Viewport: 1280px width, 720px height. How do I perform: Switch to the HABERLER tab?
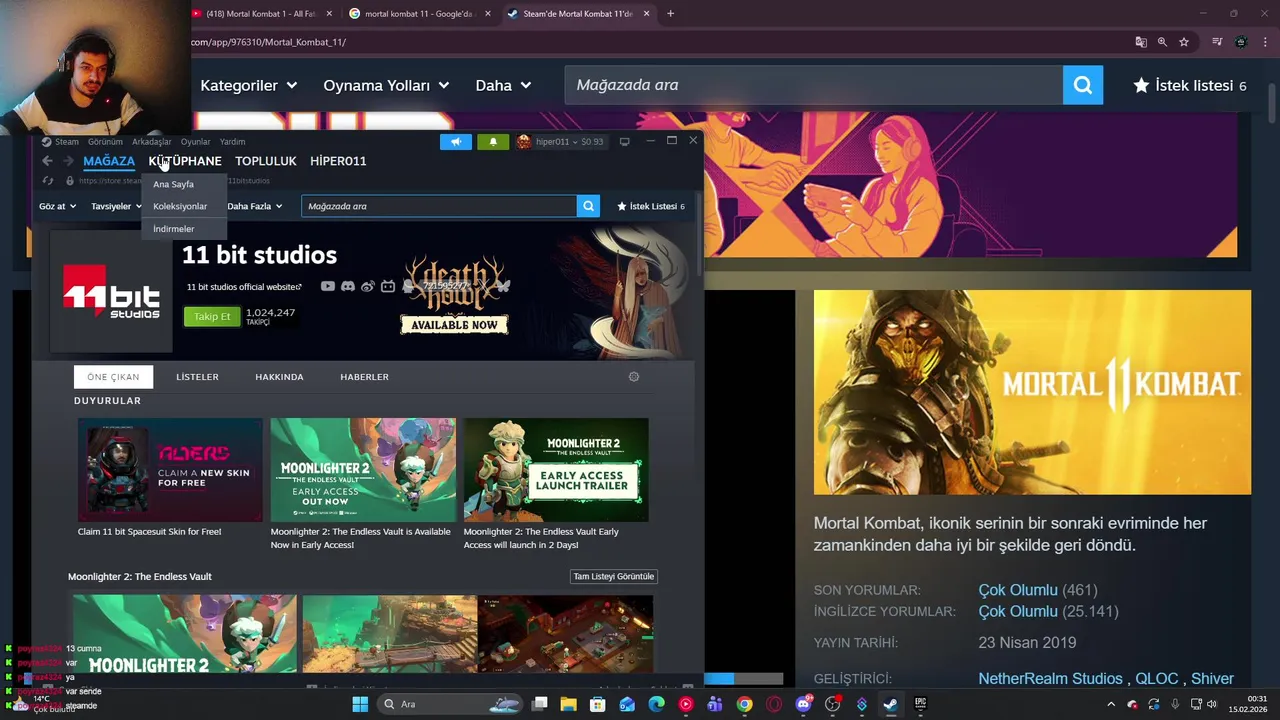click(364, 377)
